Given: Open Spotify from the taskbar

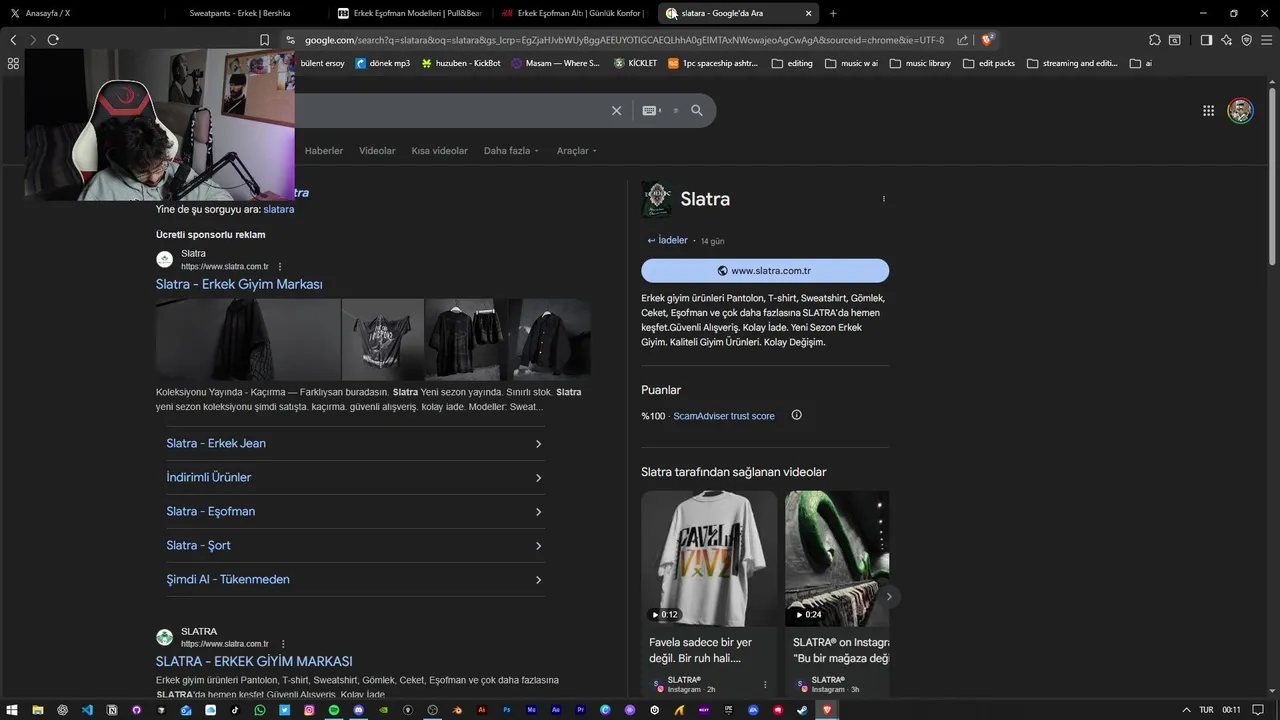Looking at the screenshot, I should pyautogui.click(x=334, y=710).
